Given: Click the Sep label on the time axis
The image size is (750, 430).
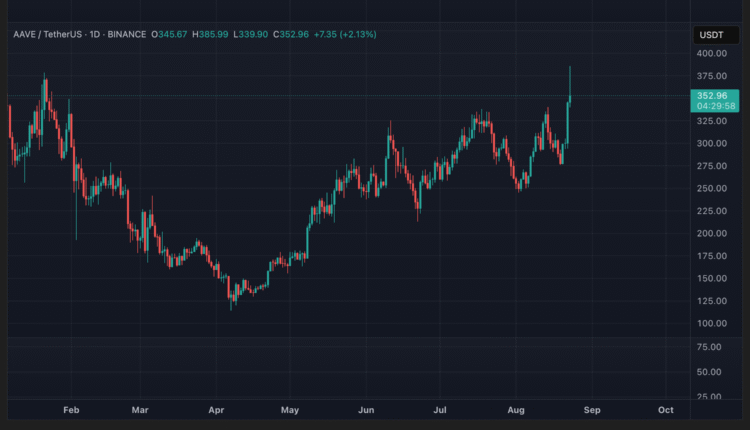Looking at the screenshot, I should coord(591,410).
